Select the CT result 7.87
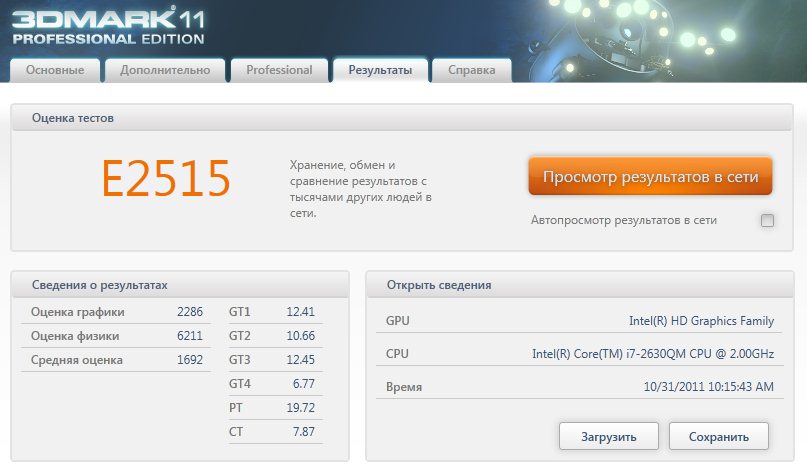Screen dimensions: 807x476 (x=304, y=432)
